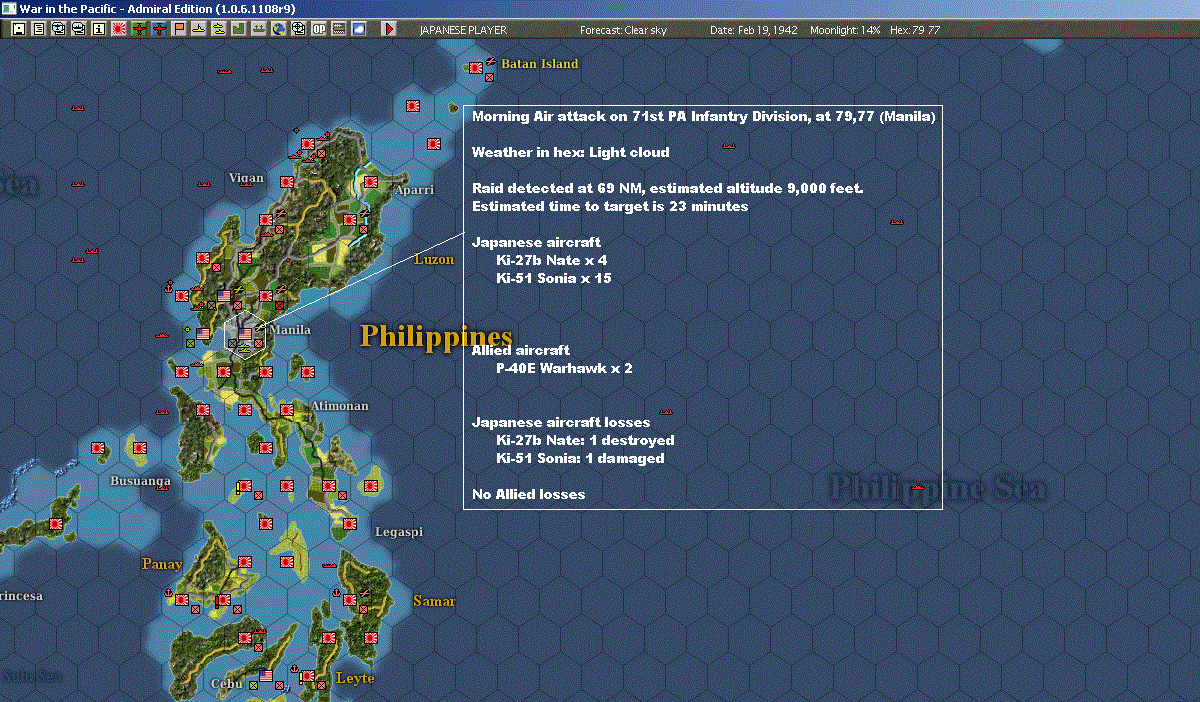
Task: Click the icon just left of the globe
Action: coord(259,29)
